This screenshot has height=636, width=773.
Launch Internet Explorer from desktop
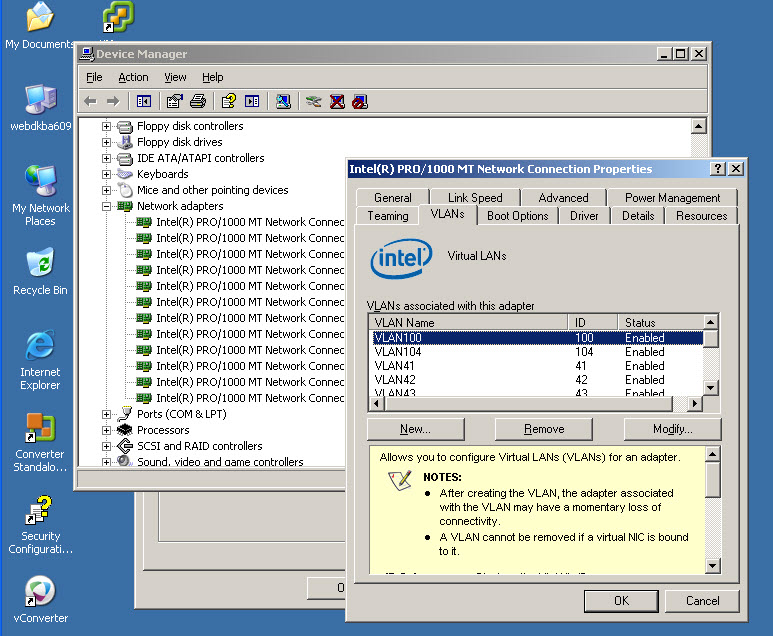40,361
